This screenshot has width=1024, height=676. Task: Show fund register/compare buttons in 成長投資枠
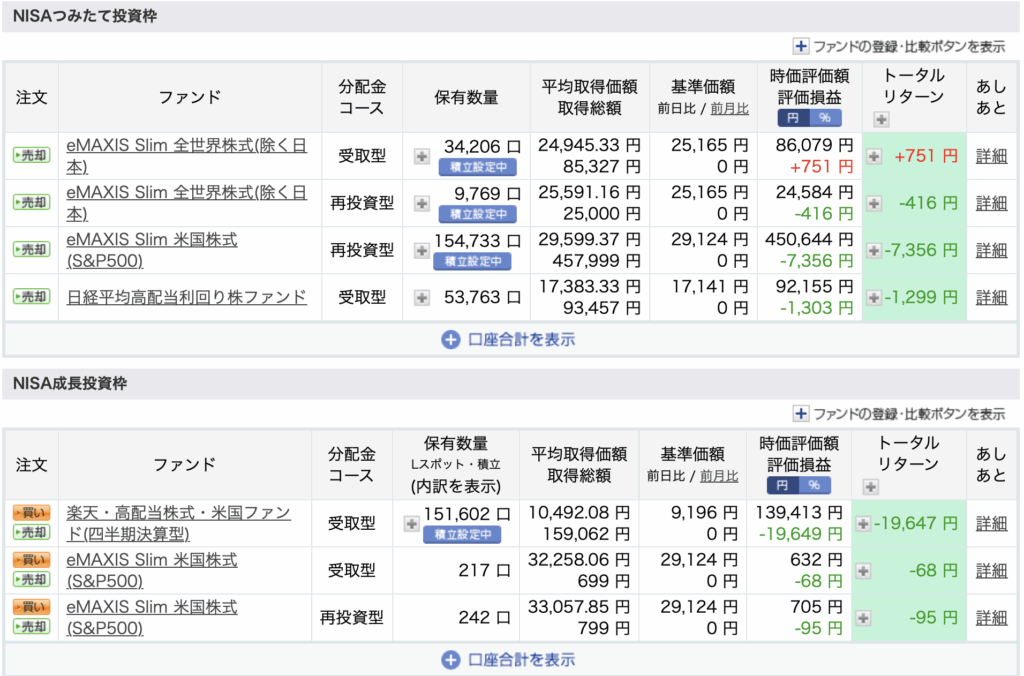point(899,413)
